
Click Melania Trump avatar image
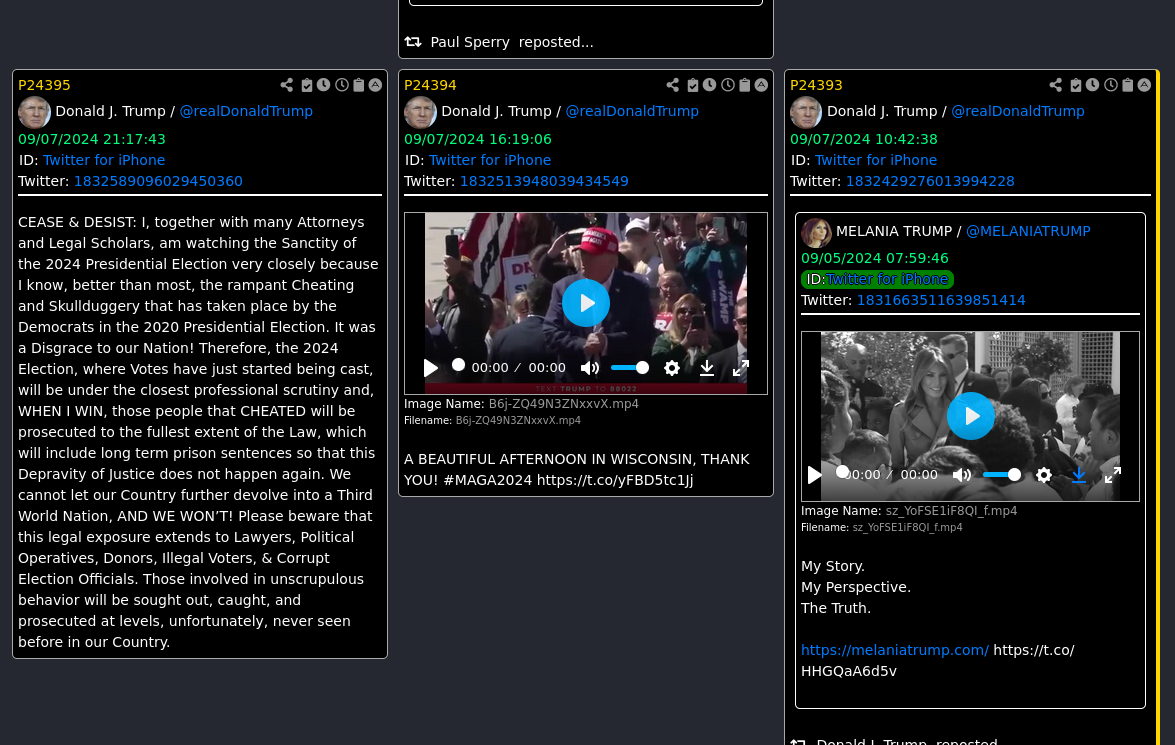816,232
